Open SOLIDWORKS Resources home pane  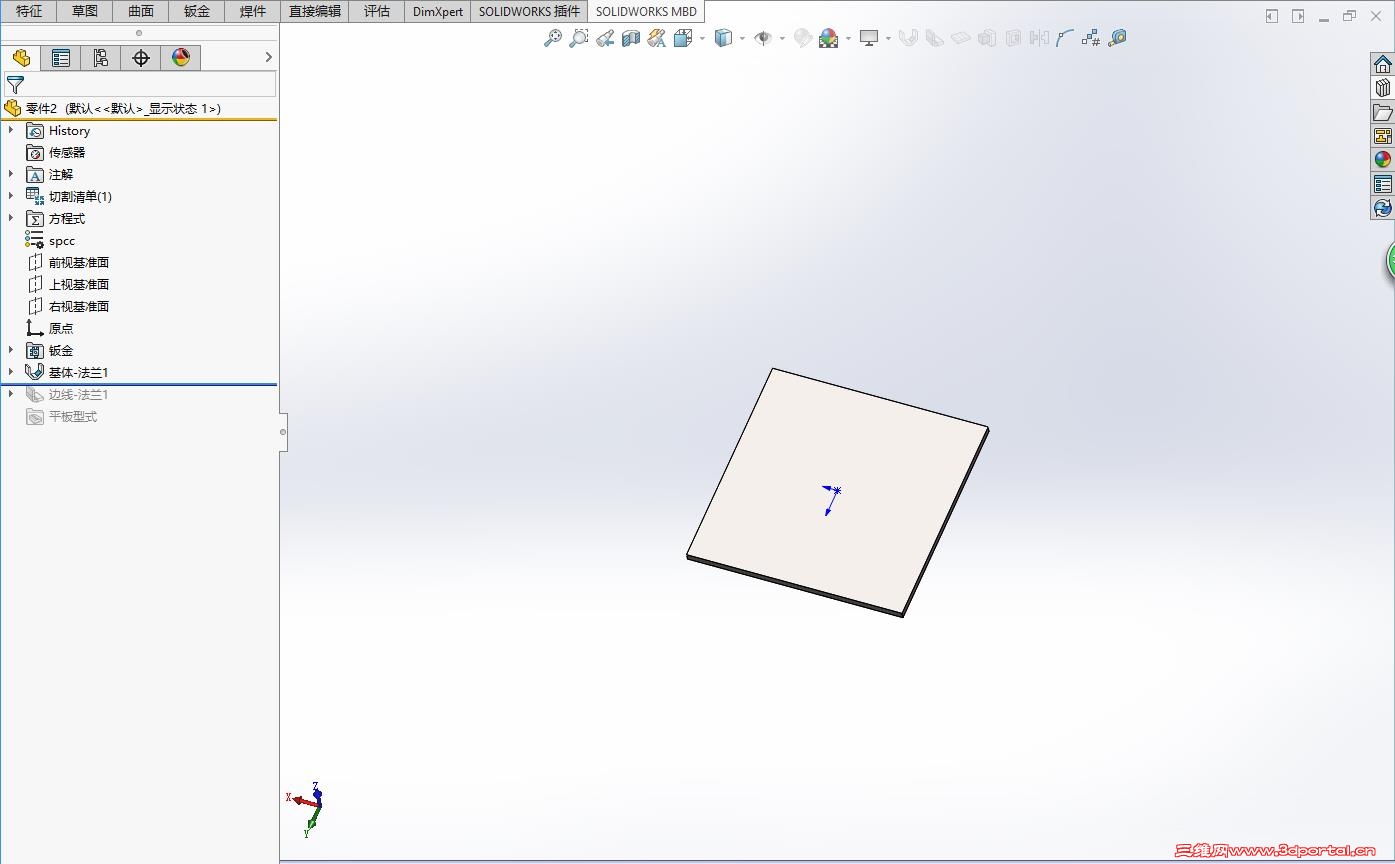point(1382,64)
